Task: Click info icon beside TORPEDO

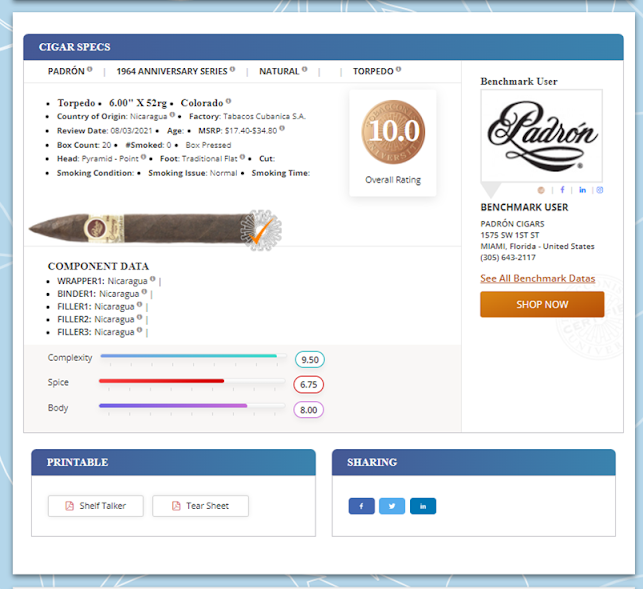Action: coord(399,69)
